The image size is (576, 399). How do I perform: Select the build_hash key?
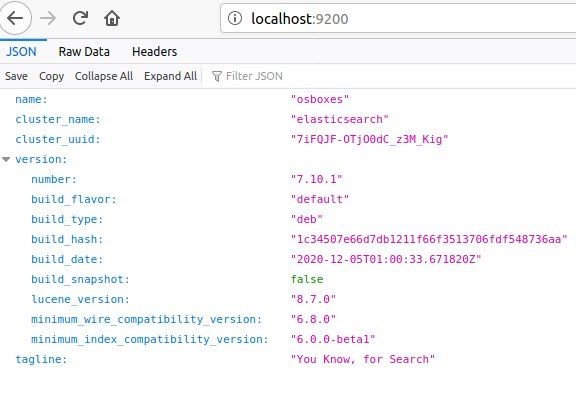tap(67, 240)
